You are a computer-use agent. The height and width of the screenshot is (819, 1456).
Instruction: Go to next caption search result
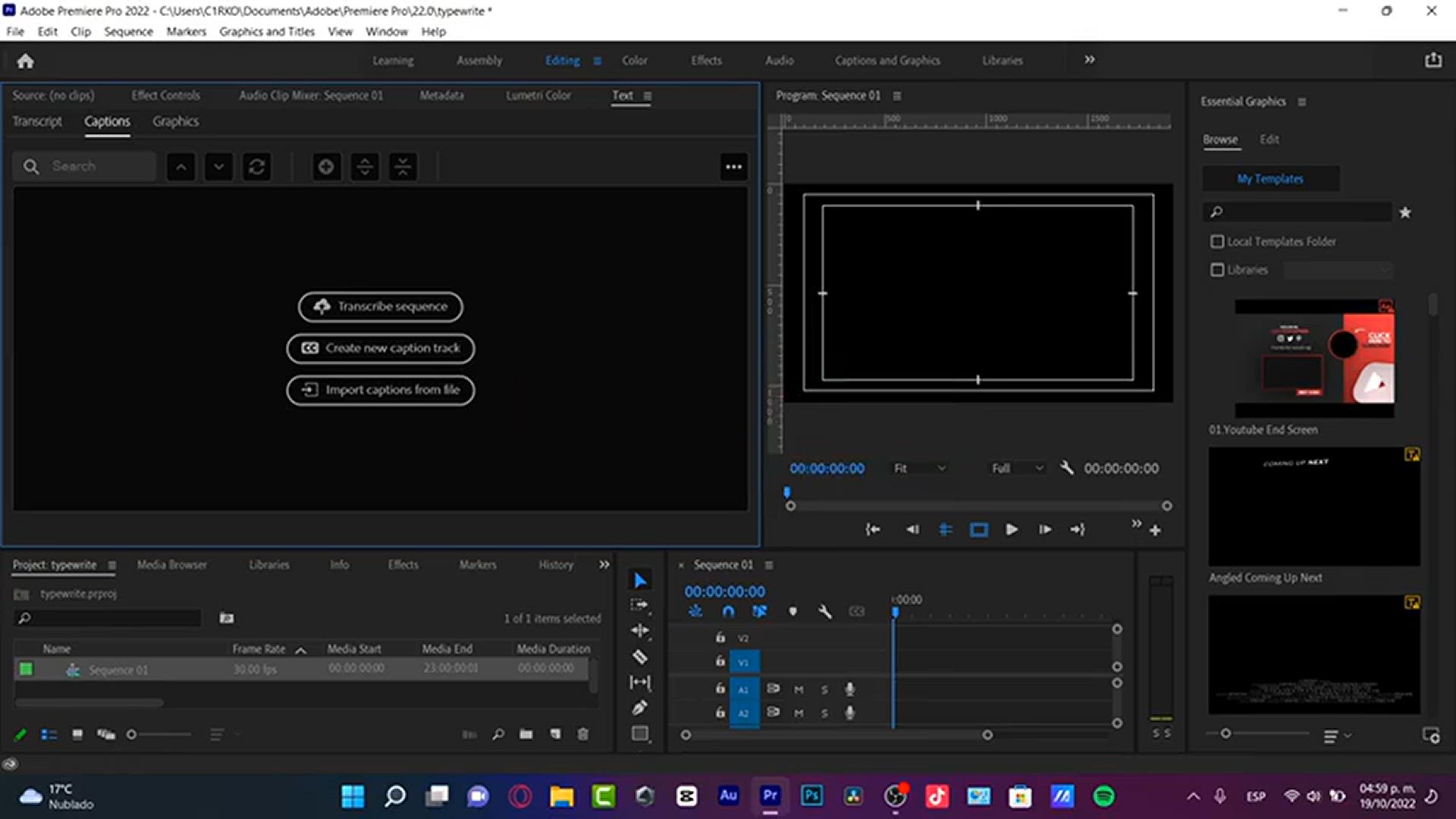(218, 167)
